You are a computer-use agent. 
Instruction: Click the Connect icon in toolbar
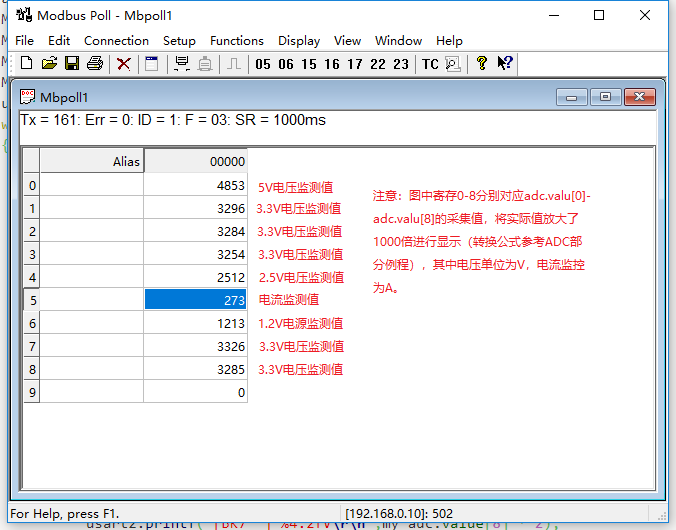182,64
